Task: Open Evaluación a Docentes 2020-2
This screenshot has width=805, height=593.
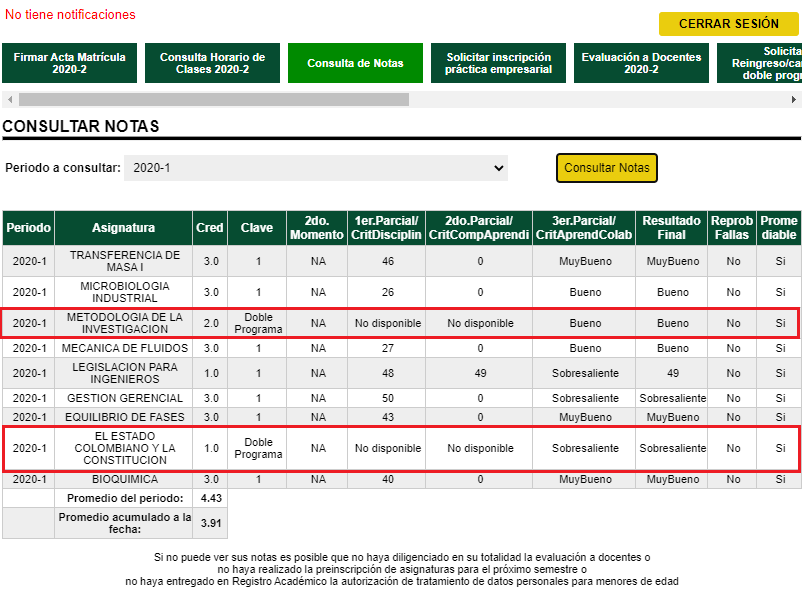Action: 641,63
